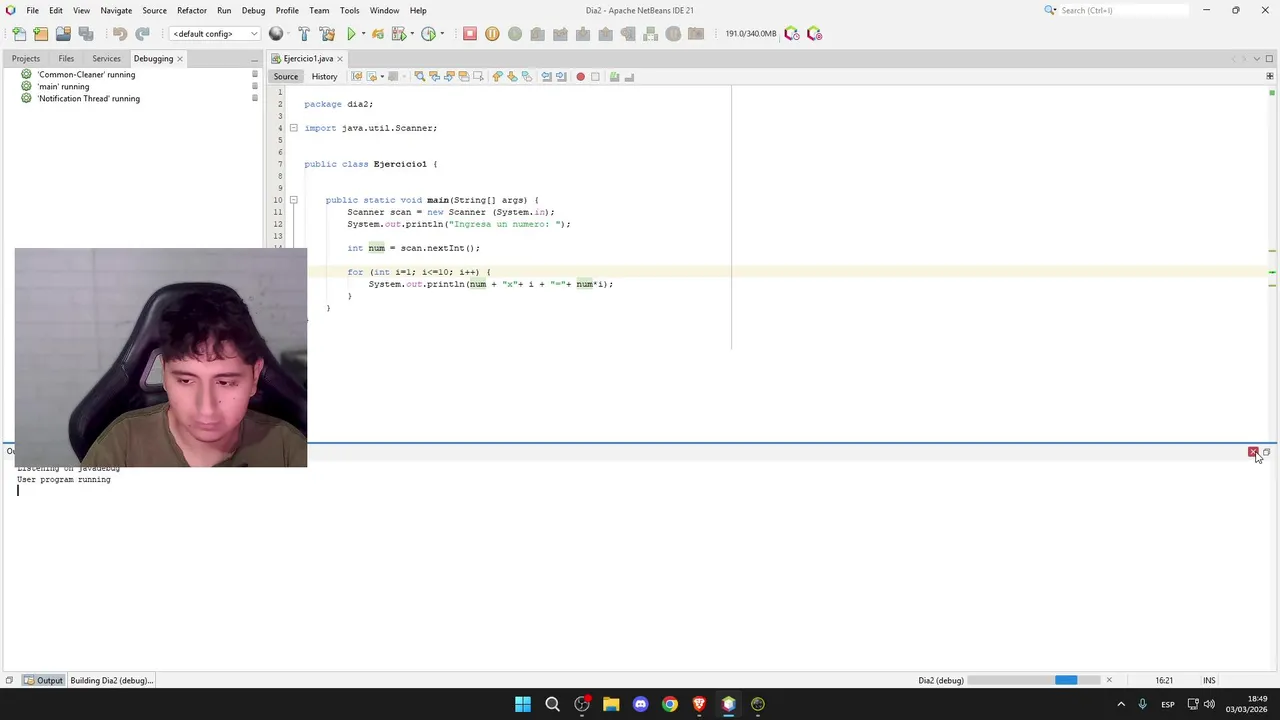Open the Debug menu

pyautogui.click(x=253, y=10)
